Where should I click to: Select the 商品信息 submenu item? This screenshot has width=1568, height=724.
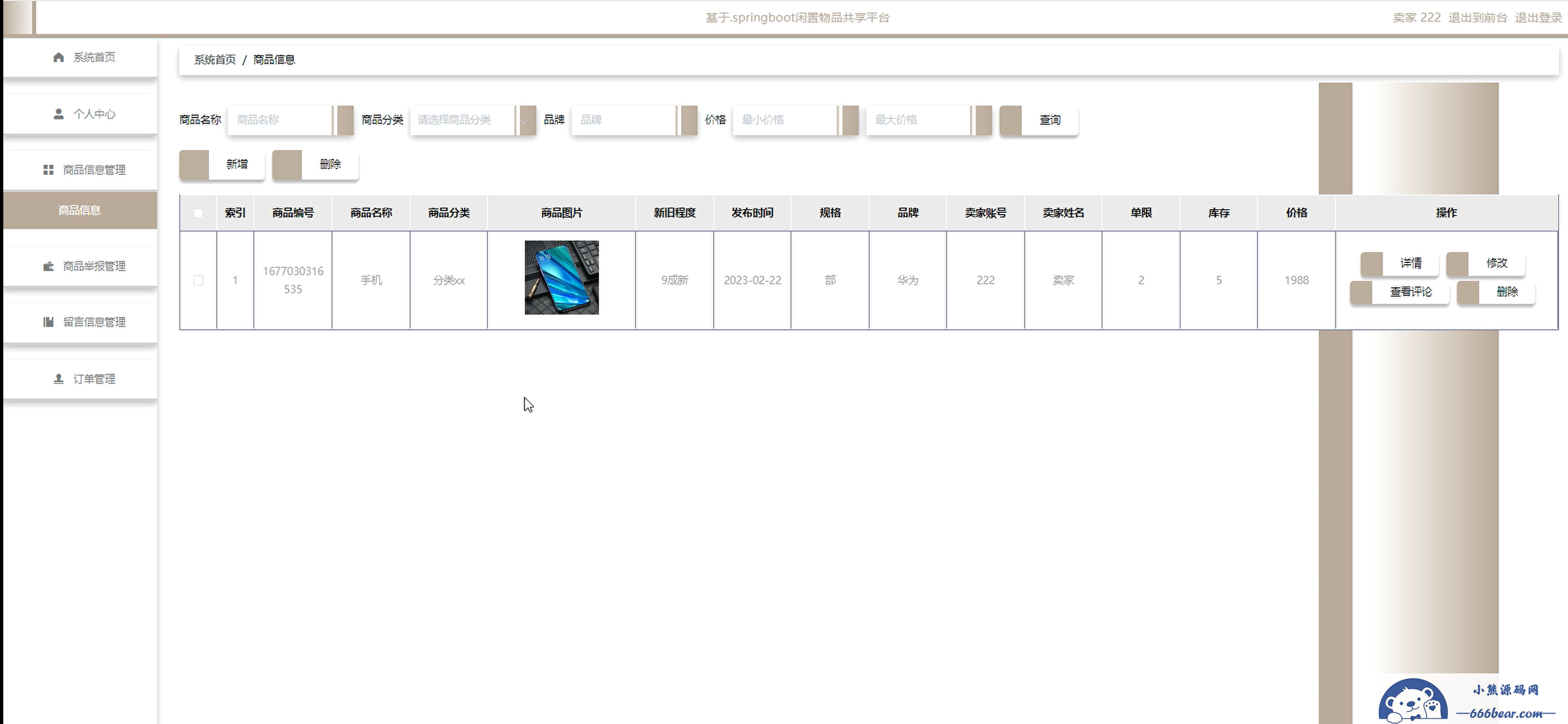click(80, 210)
